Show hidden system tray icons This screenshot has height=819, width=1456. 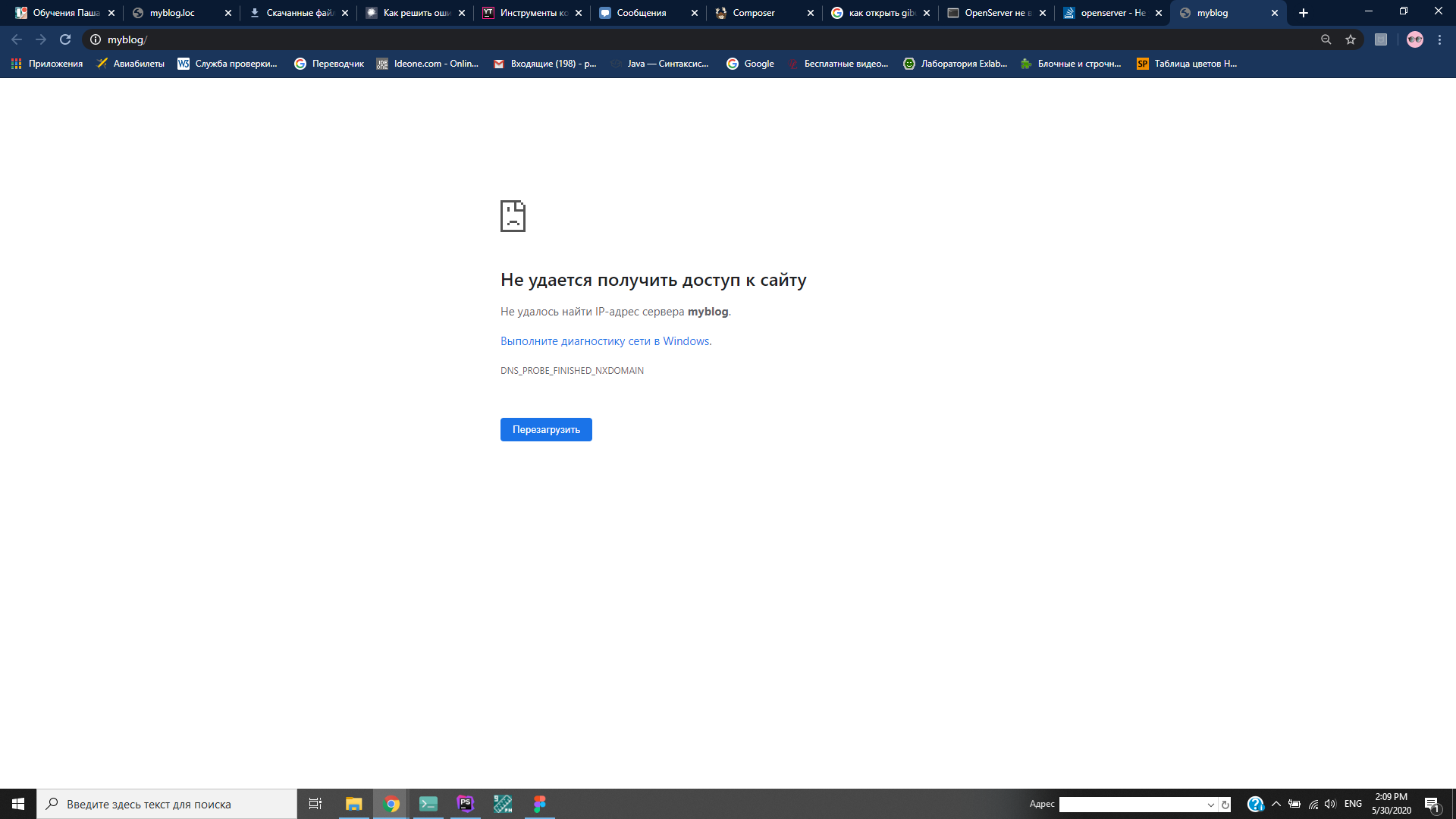pos(1276,804)
